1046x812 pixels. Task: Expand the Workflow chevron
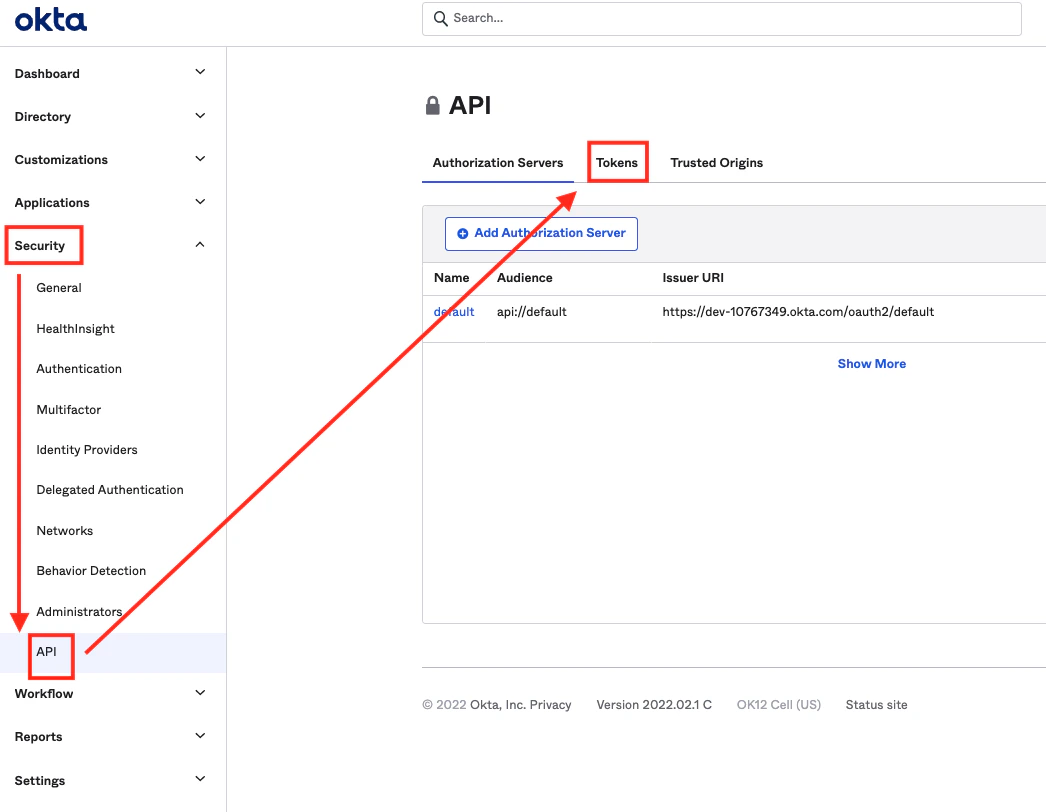[200, 693]
